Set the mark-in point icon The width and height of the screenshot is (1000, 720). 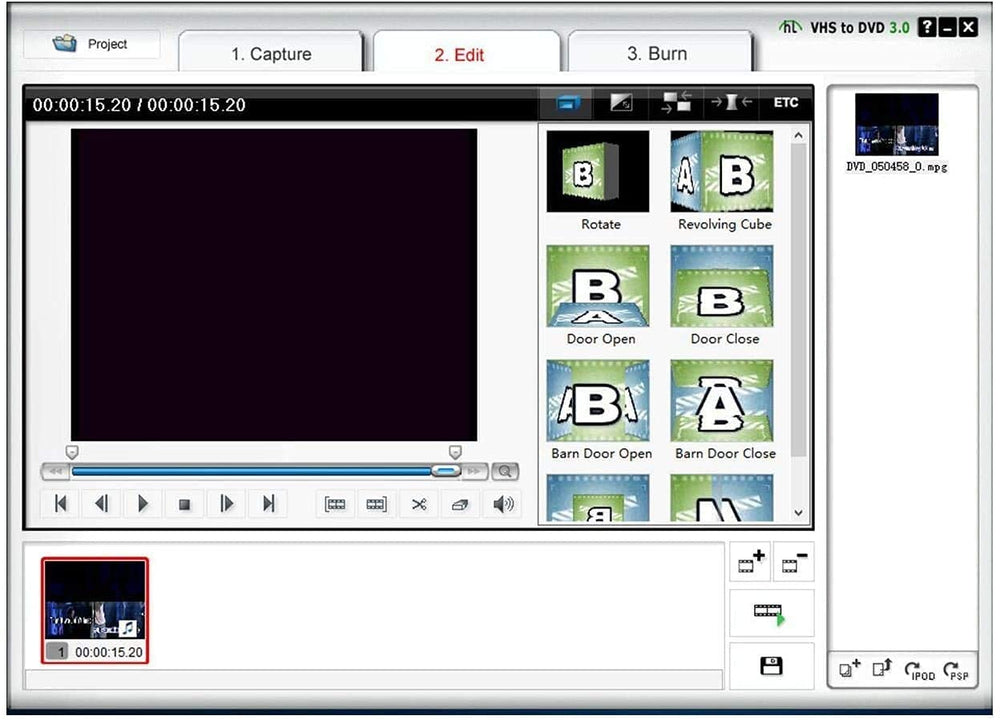[x=335, y=504]
